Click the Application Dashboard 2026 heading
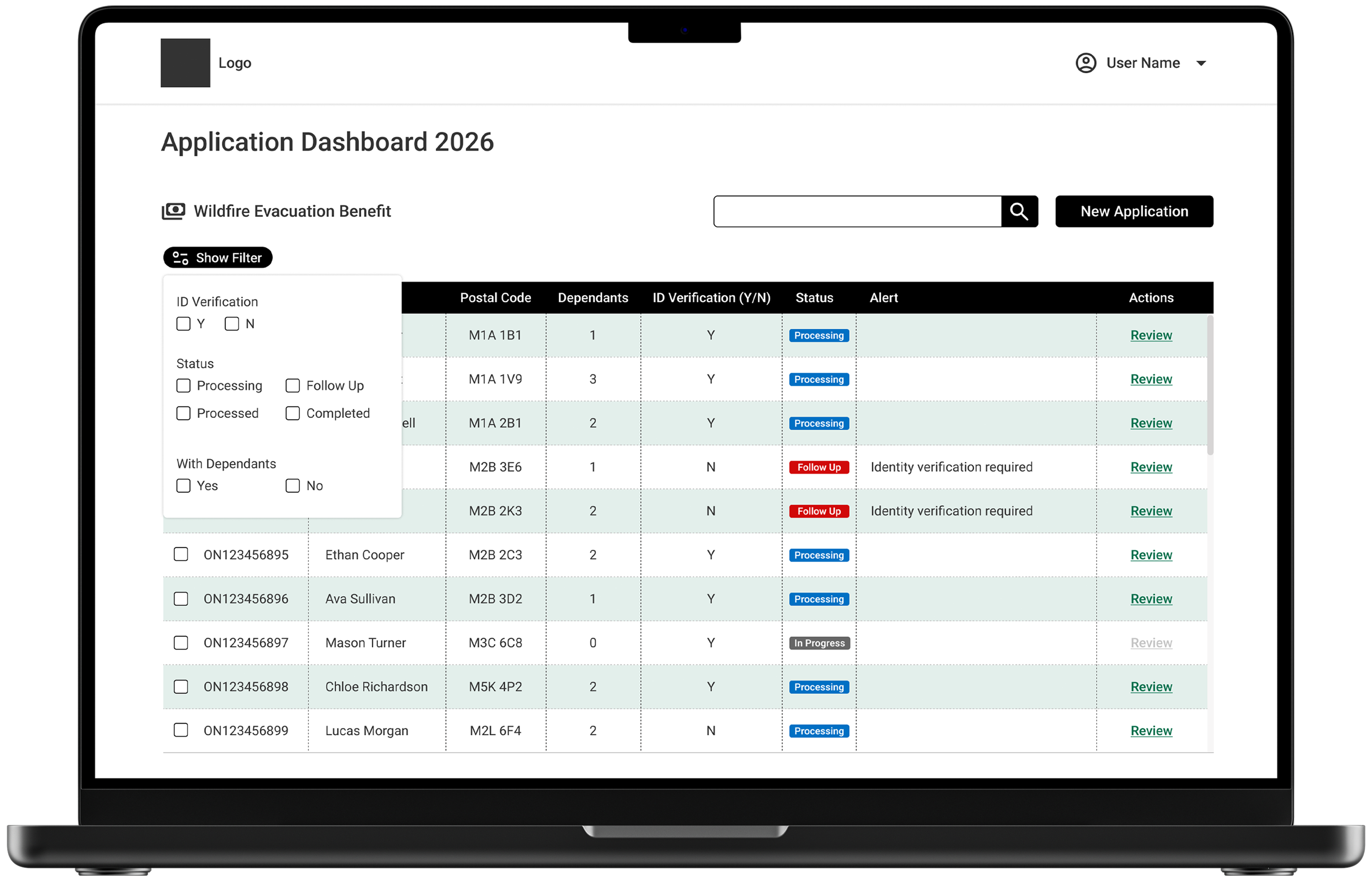 point(327,142)
